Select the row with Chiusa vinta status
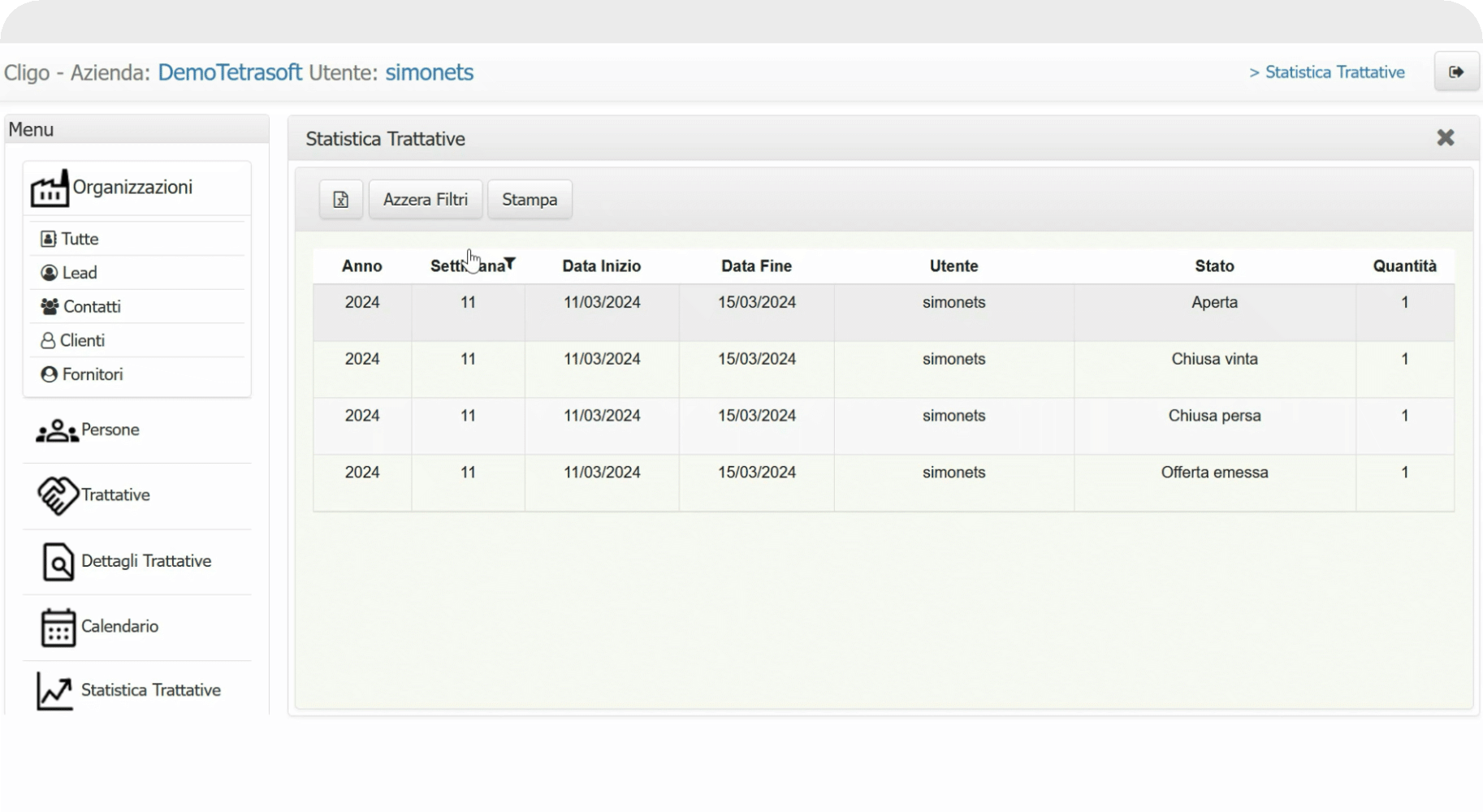 pyautogui.click(x=1214, y=360)
